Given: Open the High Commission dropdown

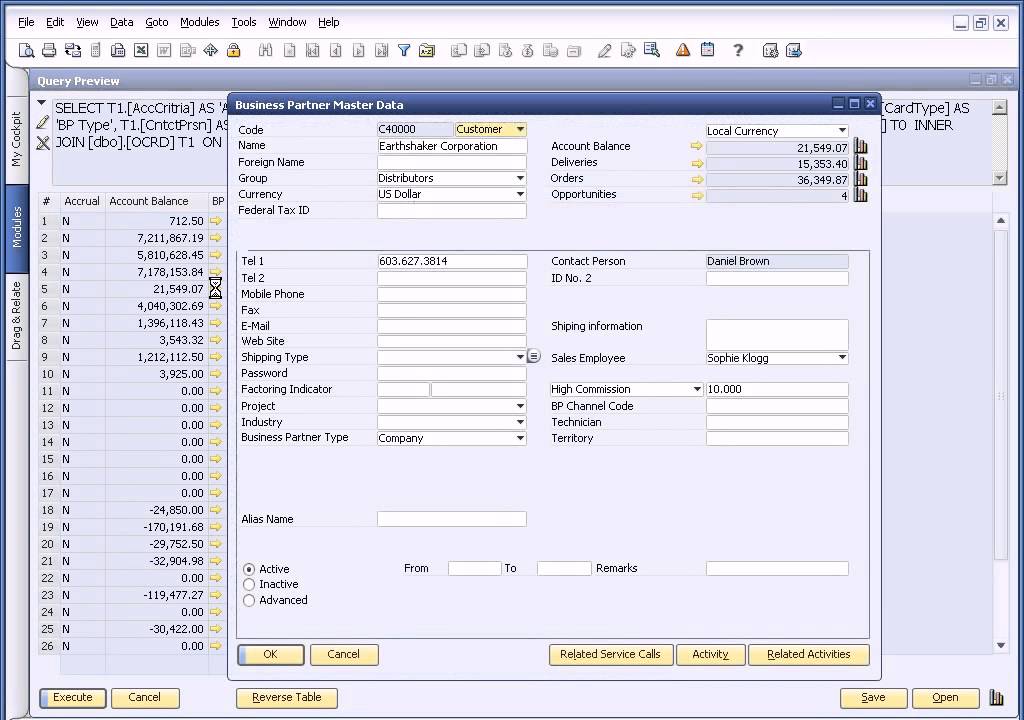Looking at the screenshot, I should [697, 389].
